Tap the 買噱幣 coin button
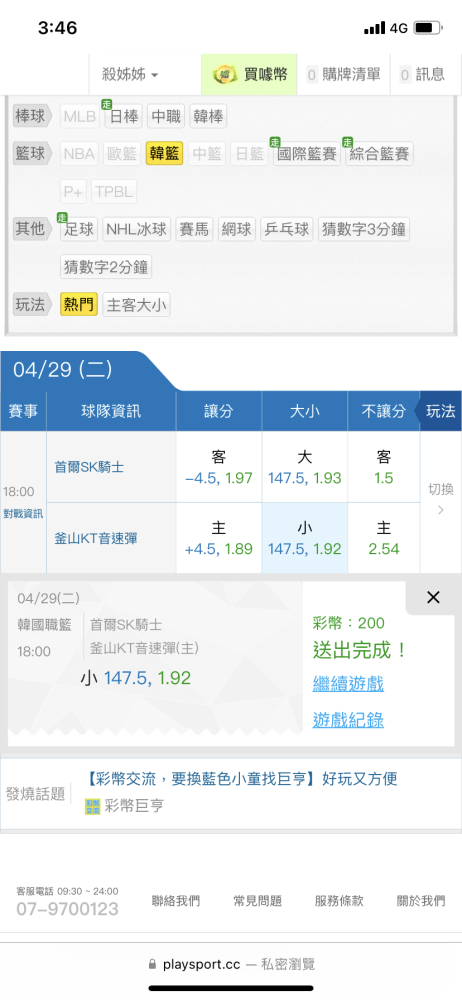Viewport: 462px width, 1000px height. click(x=250, y=75)
